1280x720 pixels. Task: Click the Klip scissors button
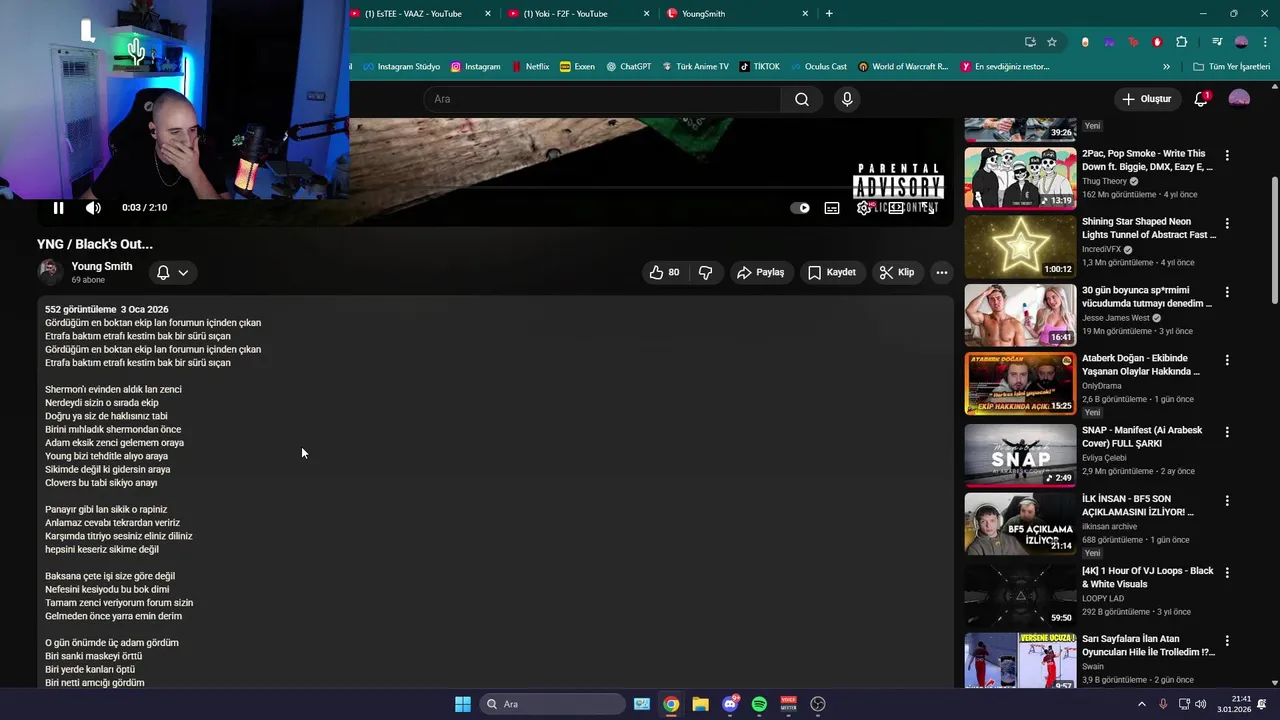click(897, 272)
